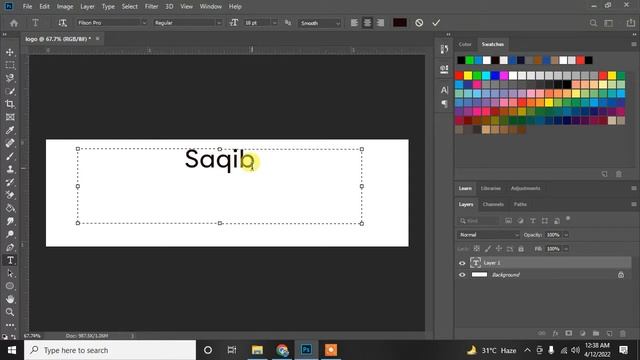
Task: Open the font style Regular dropdown
Action: [188, 23]
